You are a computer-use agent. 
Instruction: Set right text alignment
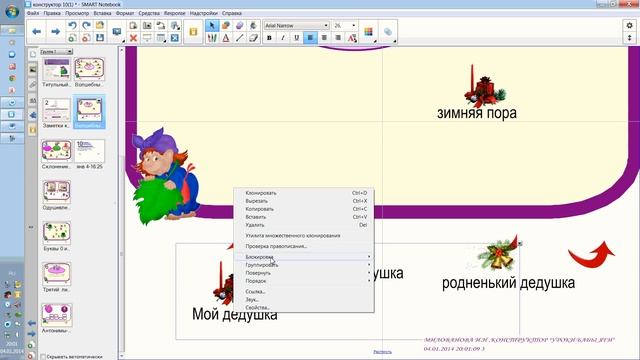point(338,38)
